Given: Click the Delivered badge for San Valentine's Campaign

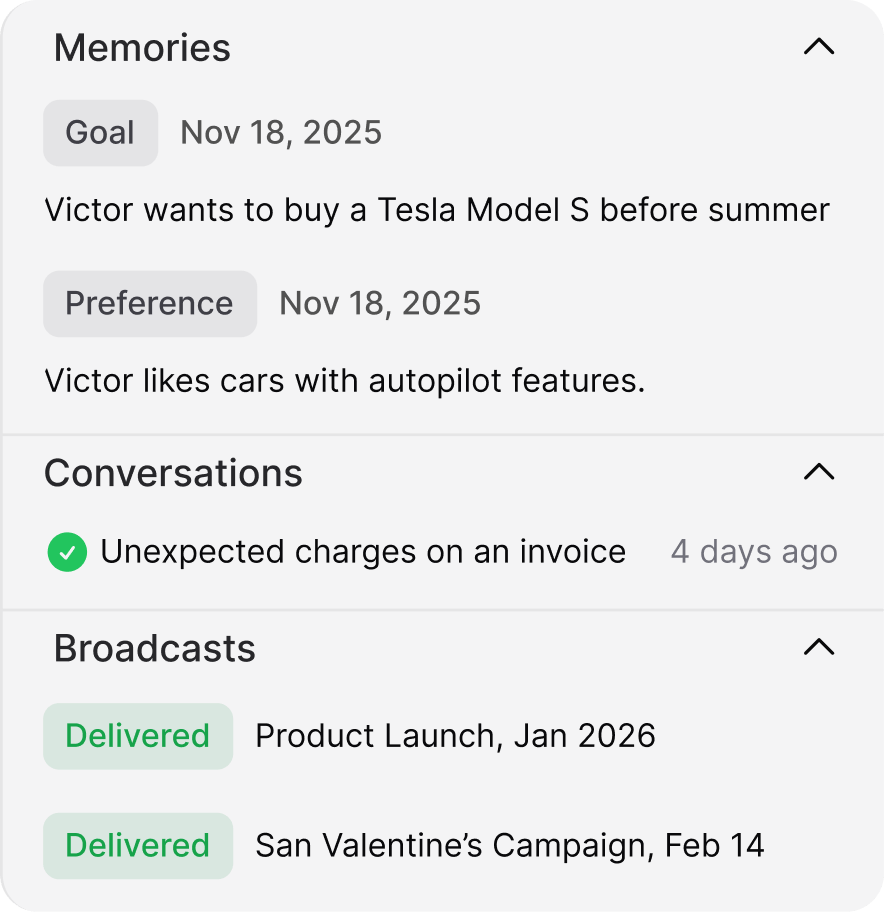Looking at the screenshot, I should 138,846.
